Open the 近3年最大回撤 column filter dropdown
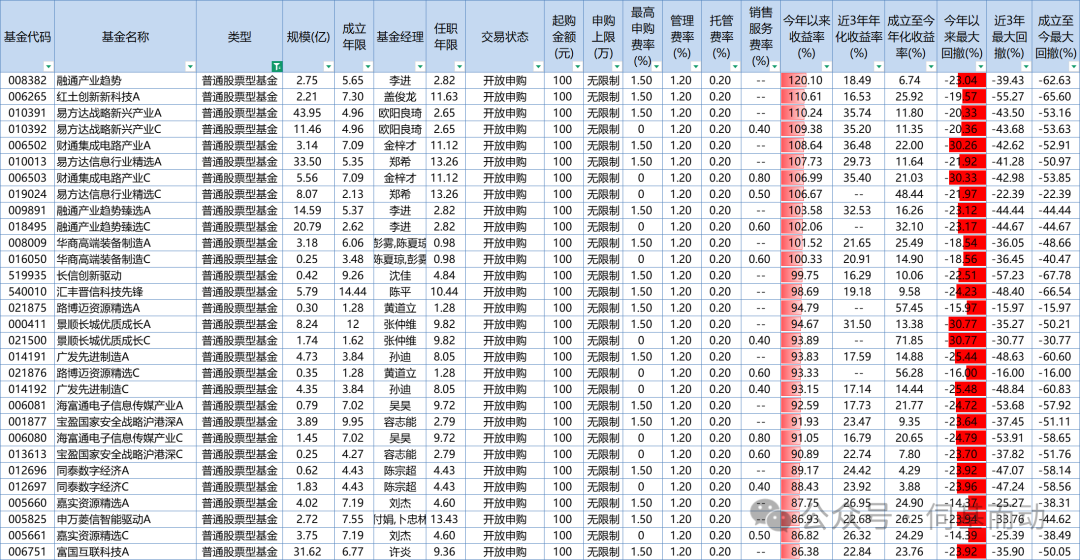Image resolution: width=1080 pixels, height=560 pixels. coord(1026,67)
